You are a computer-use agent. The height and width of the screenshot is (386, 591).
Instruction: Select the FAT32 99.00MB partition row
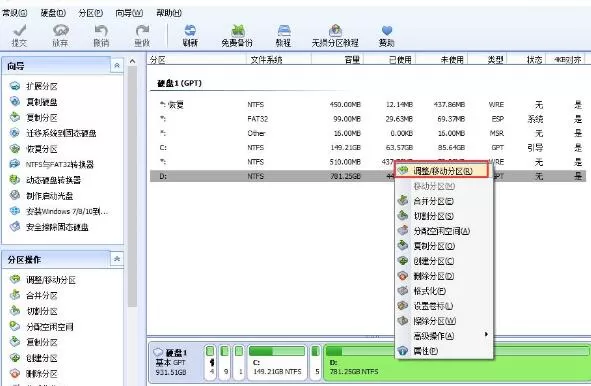click(369, 119)
